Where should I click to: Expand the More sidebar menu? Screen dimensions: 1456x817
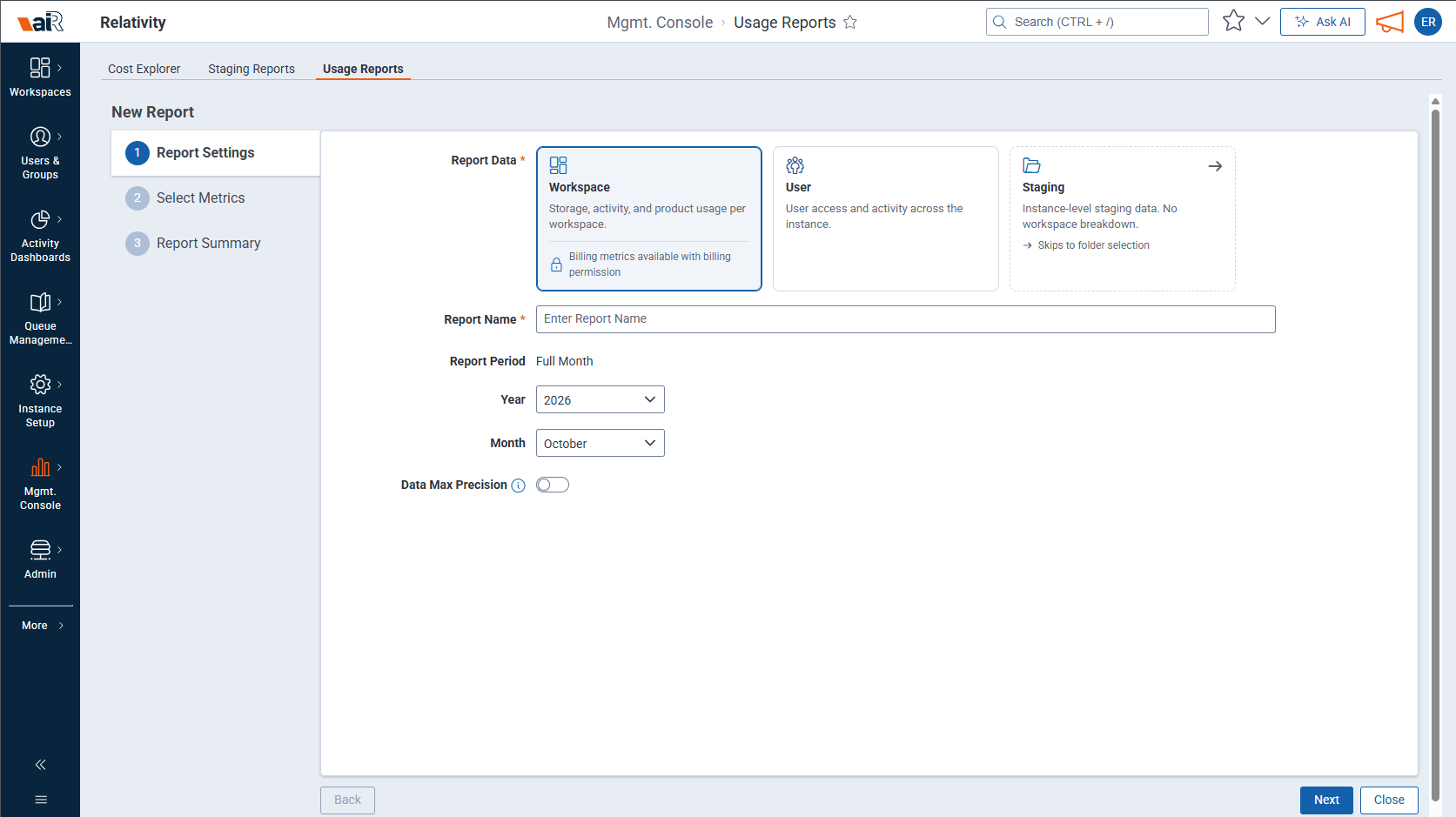pos(42,626)
